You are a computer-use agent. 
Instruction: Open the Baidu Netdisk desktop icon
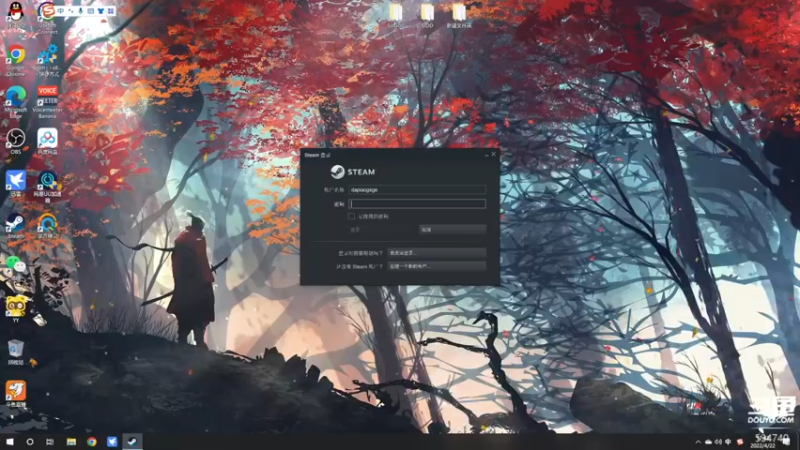coord(47,139)
